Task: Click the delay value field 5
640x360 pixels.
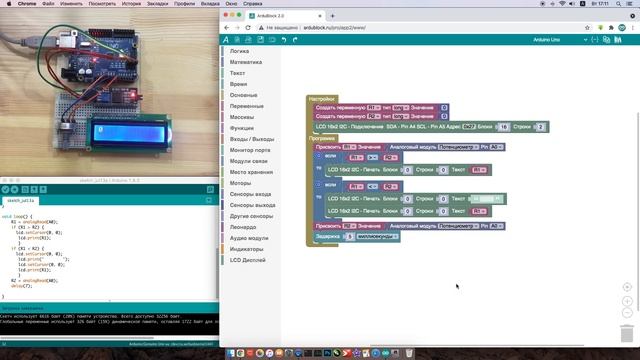Action: [350, 237]
